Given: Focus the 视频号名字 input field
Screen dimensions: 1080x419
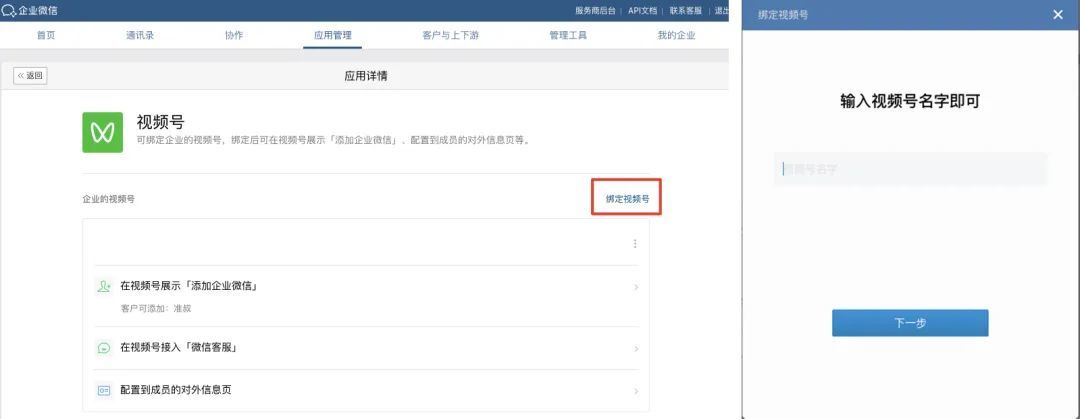Looking at the screenshot, I should [x=910, y=169].
